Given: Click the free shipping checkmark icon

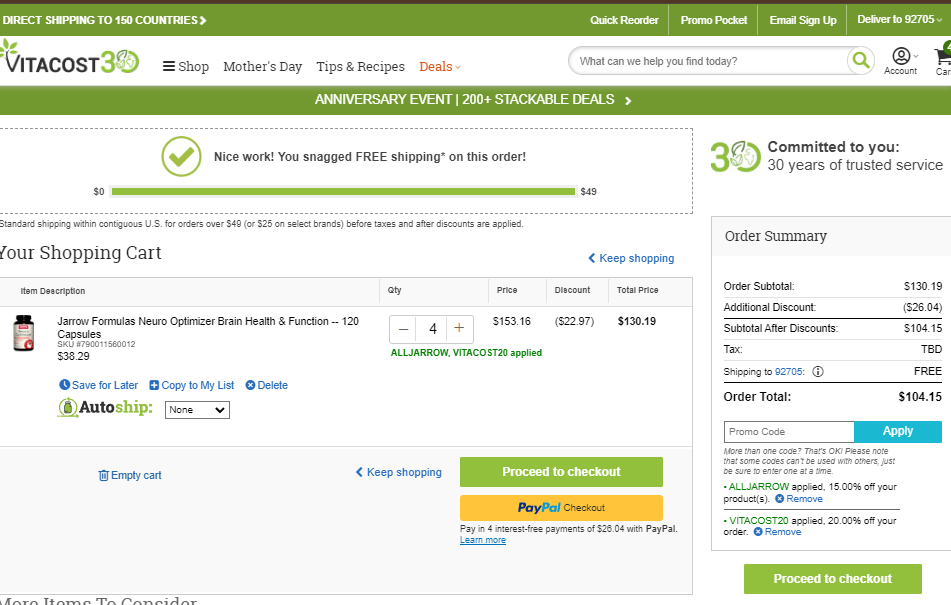Looking at the screenshot, I should pos(181,156).
